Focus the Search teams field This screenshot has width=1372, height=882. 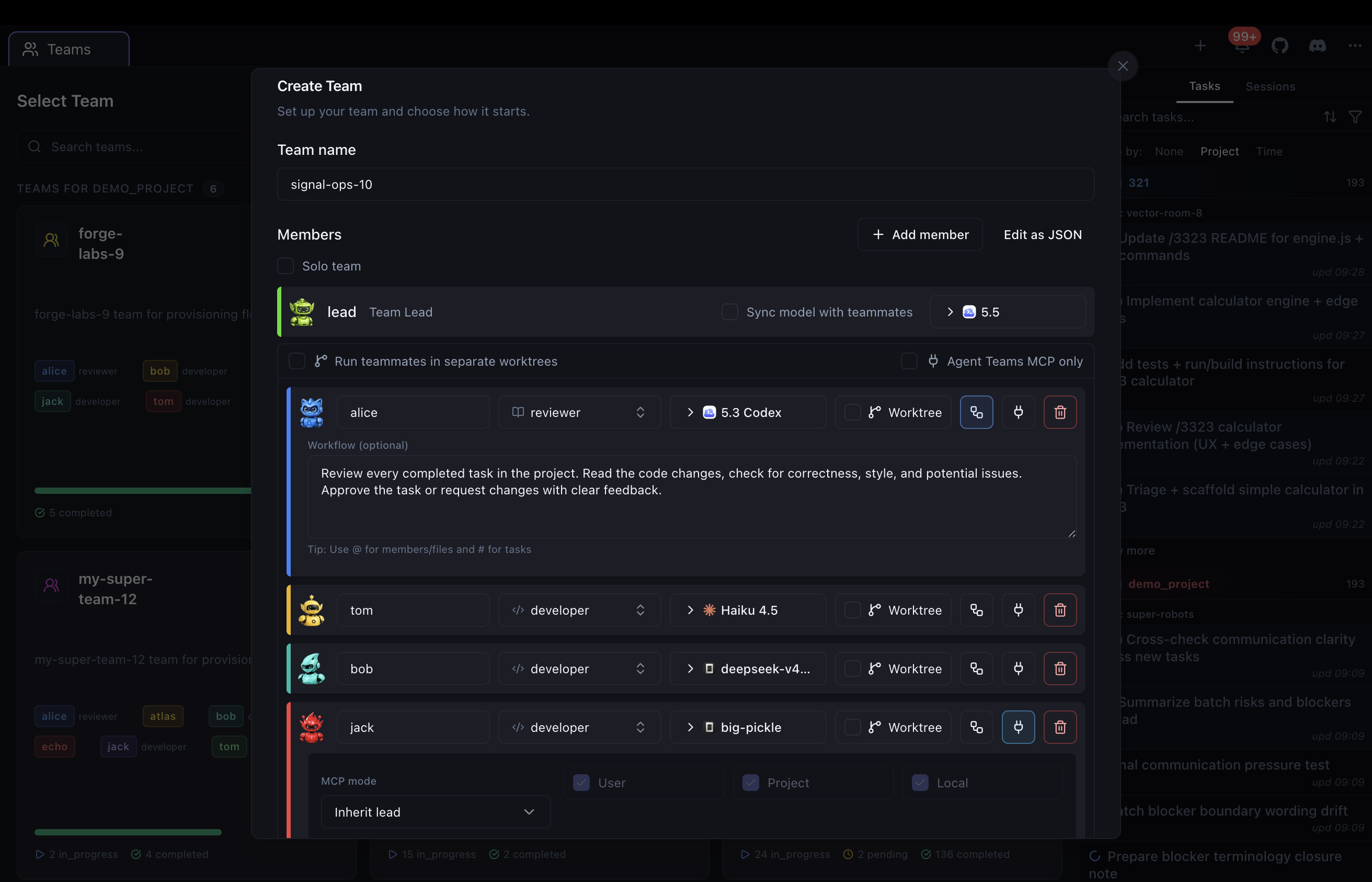pos(134,146)
